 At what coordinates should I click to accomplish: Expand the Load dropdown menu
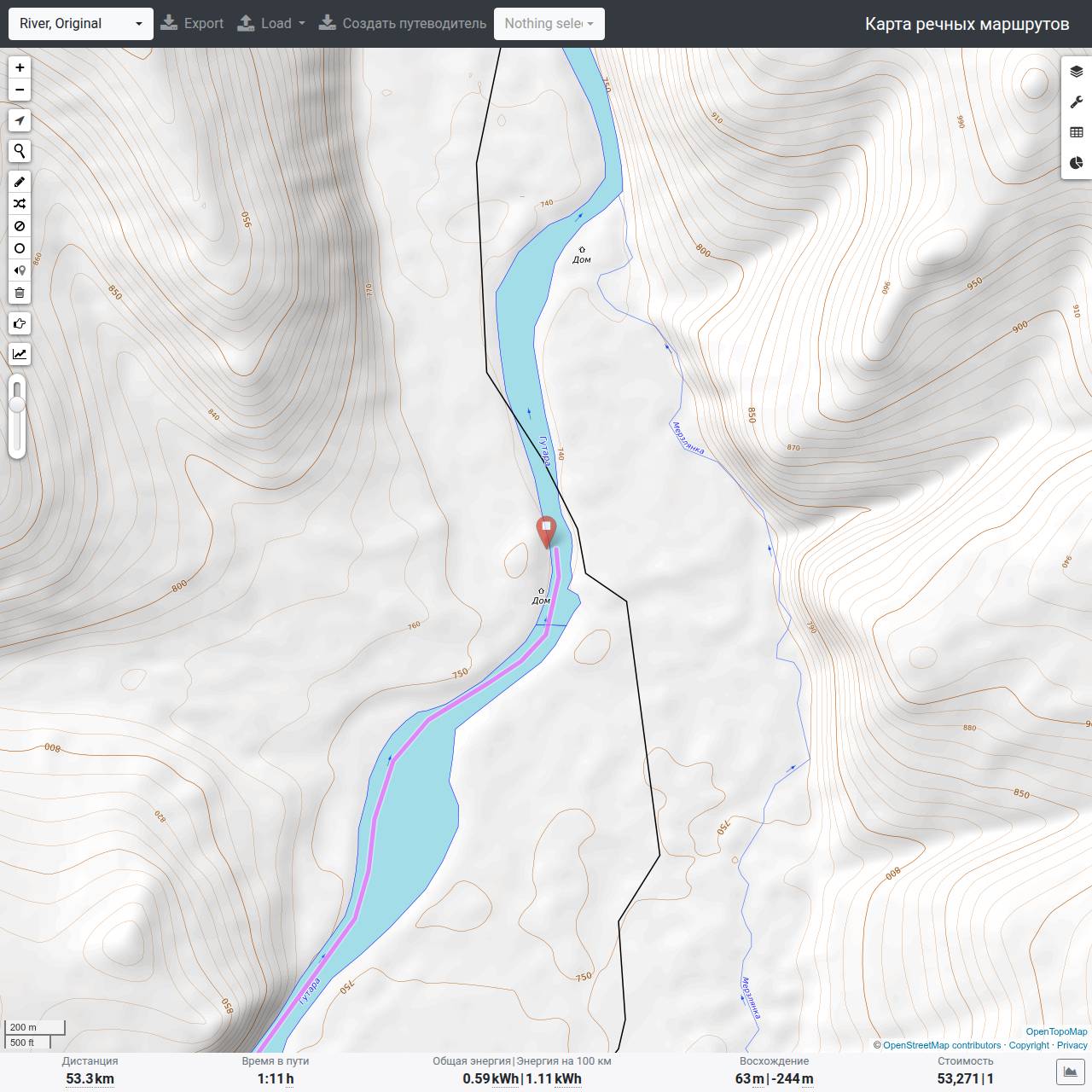tap(271, 24)
